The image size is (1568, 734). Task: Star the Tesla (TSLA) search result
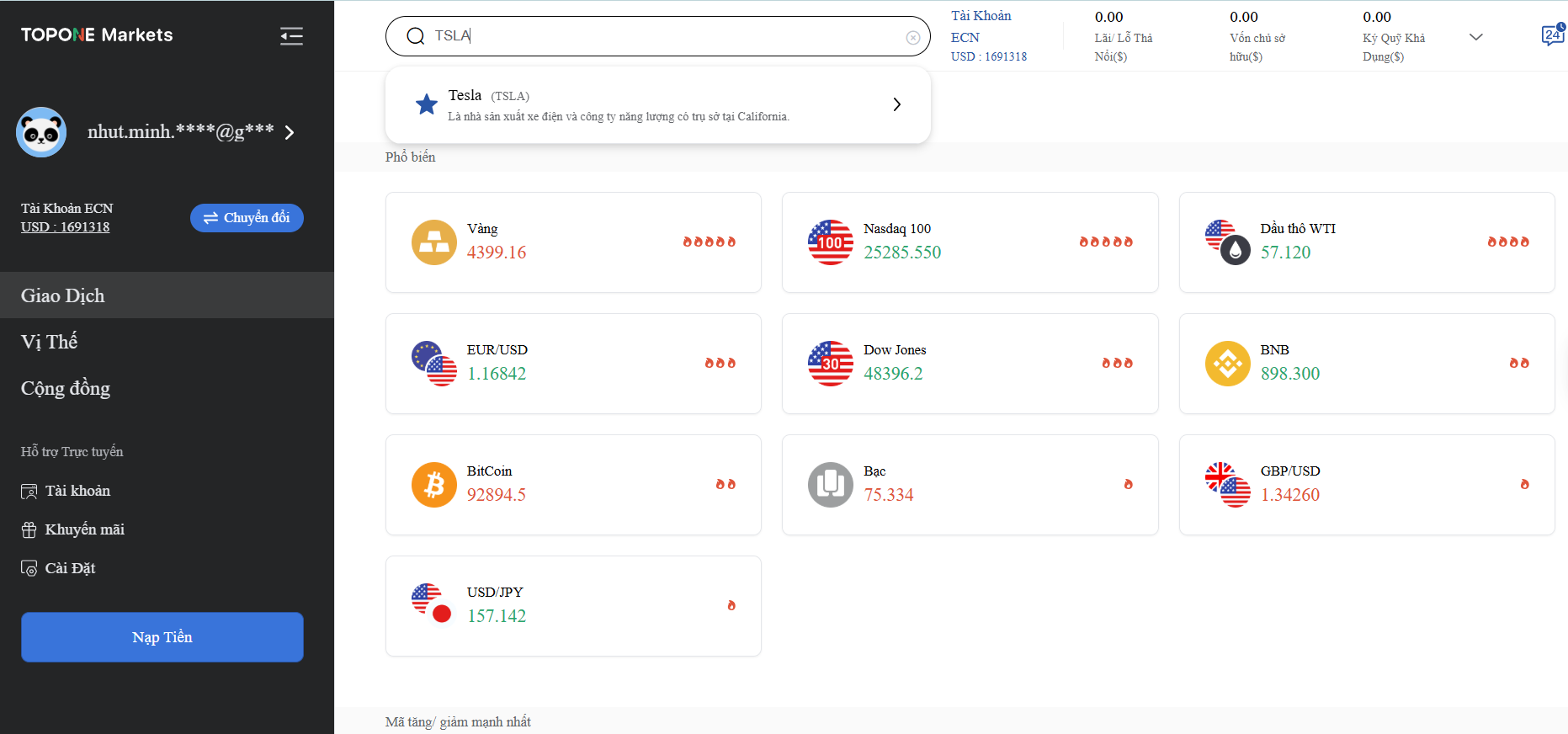(x=426, y=104)
